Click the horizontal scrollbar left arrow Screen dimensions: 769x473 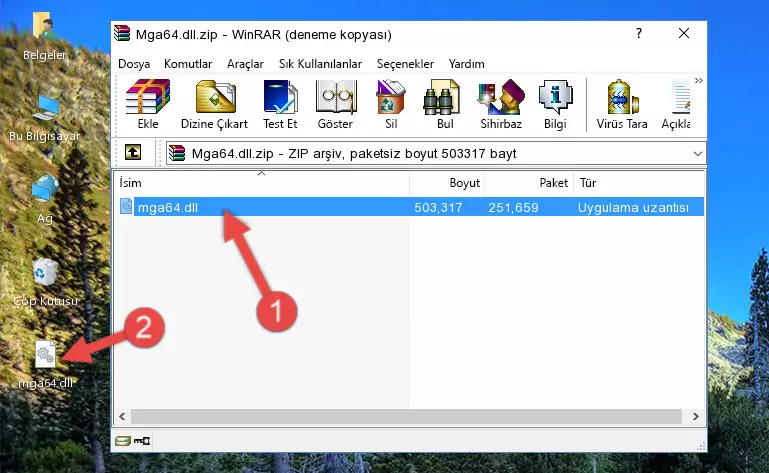point(122,417)
